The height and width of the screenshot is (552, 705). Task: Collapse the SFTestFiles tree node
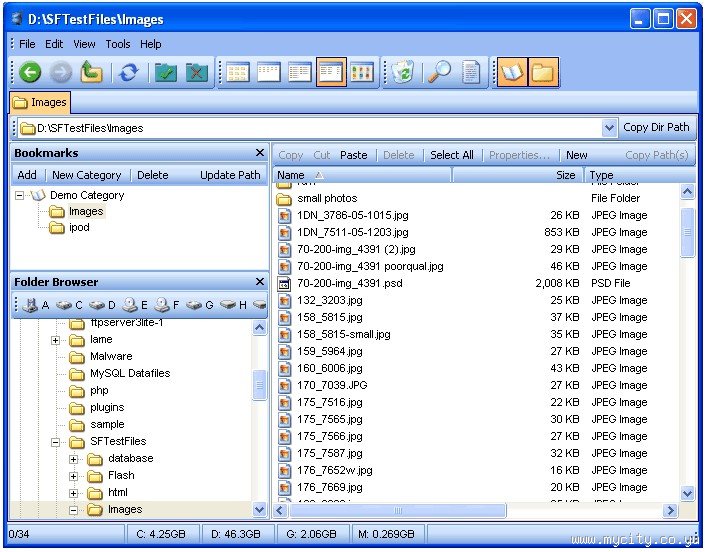coord(56,442)
